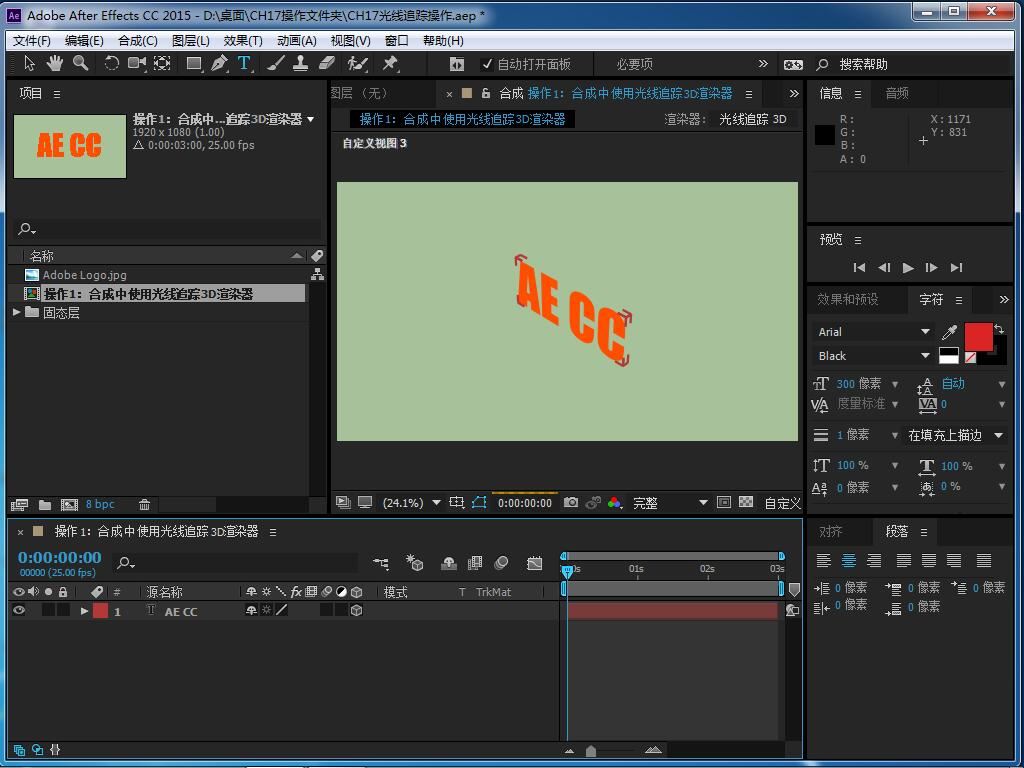Hide the AE CC layer eye toggle
1024x768 pixels.
[19, 611]
